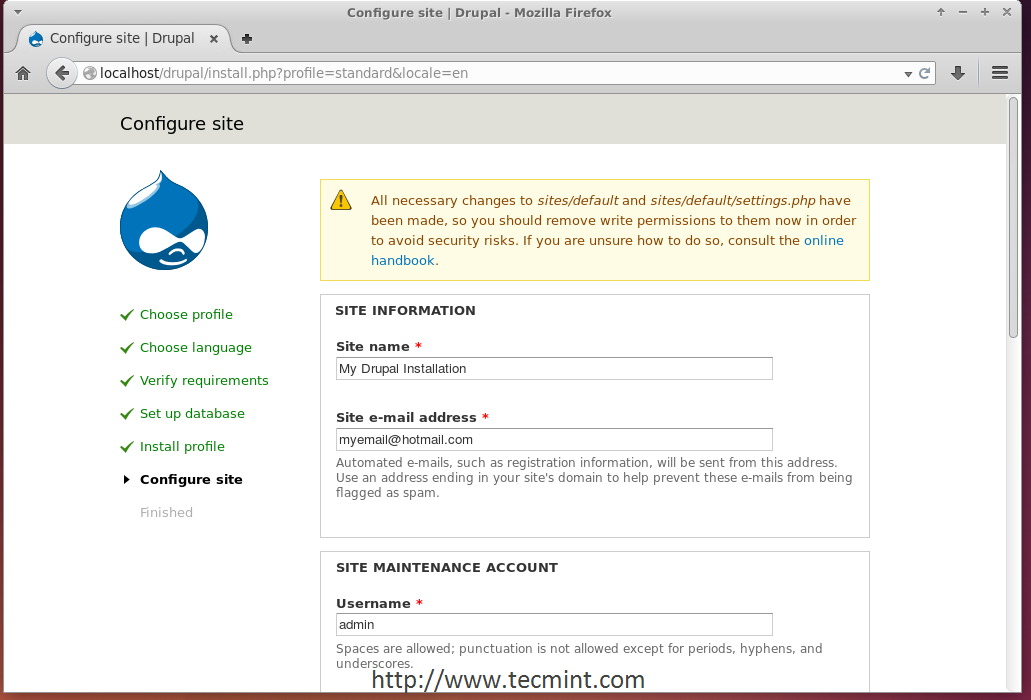
Task: Click the checkmark beside Set up database
Action: [x=127, y=413]
